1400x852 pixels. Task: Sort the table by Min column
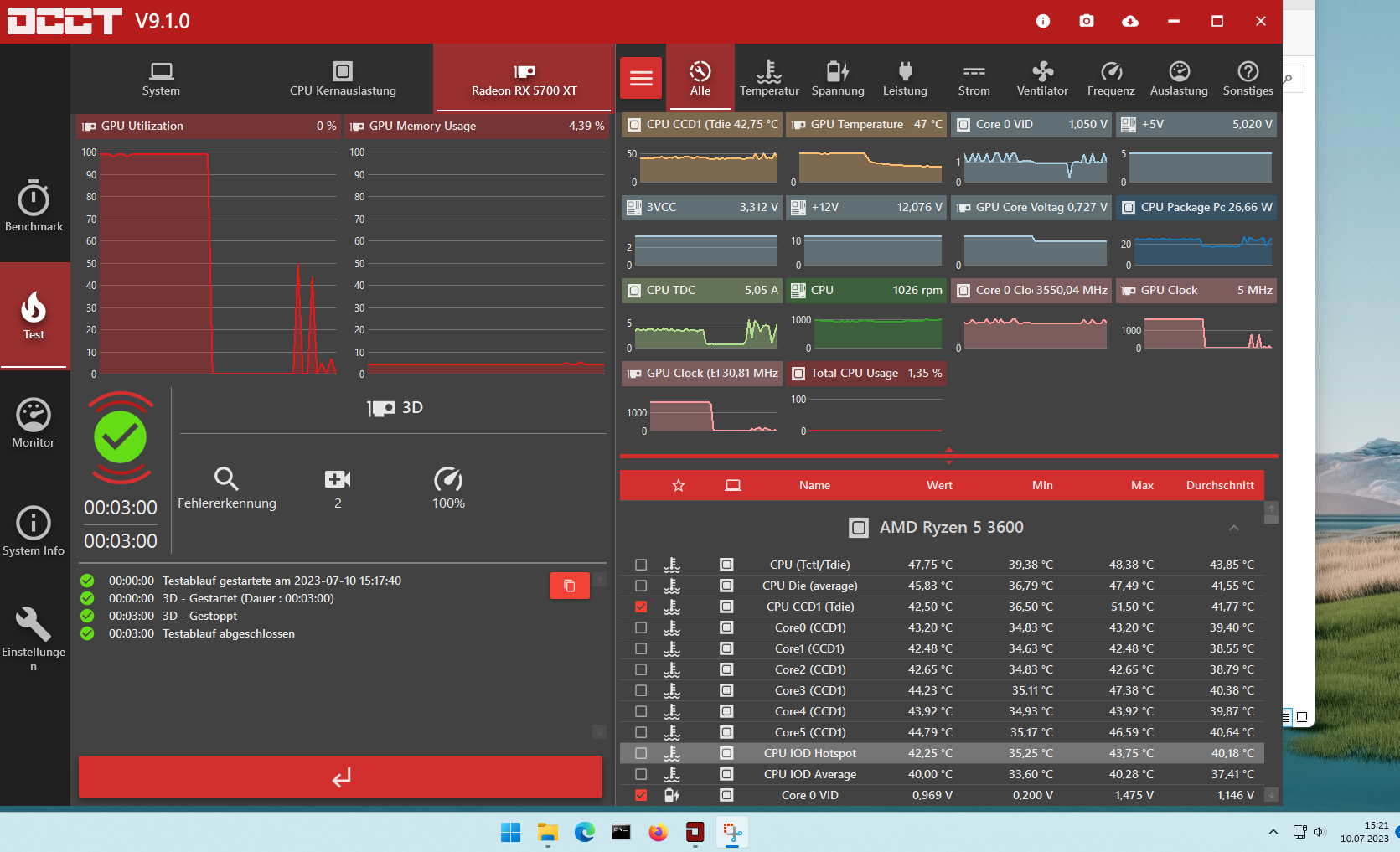pos(1042,485)
